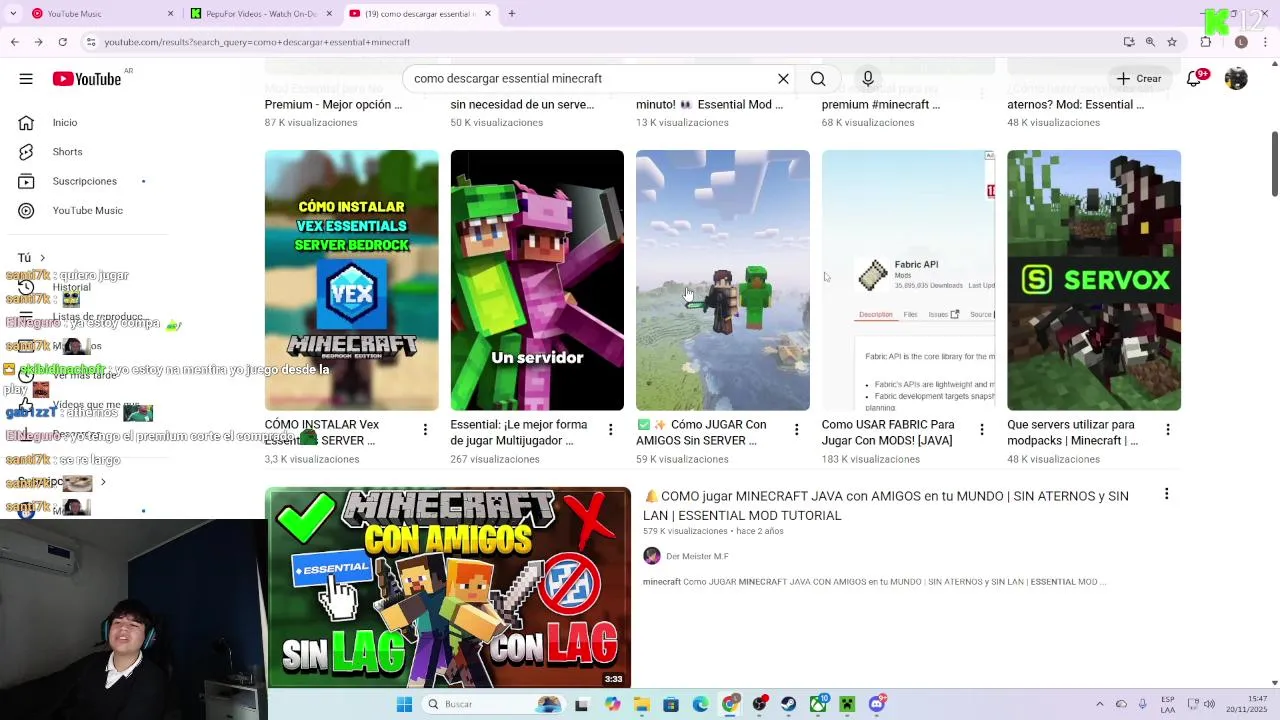Run the search with the magnifier button
The width and height of the screenshot is (1280, 720).
(818, 79)
